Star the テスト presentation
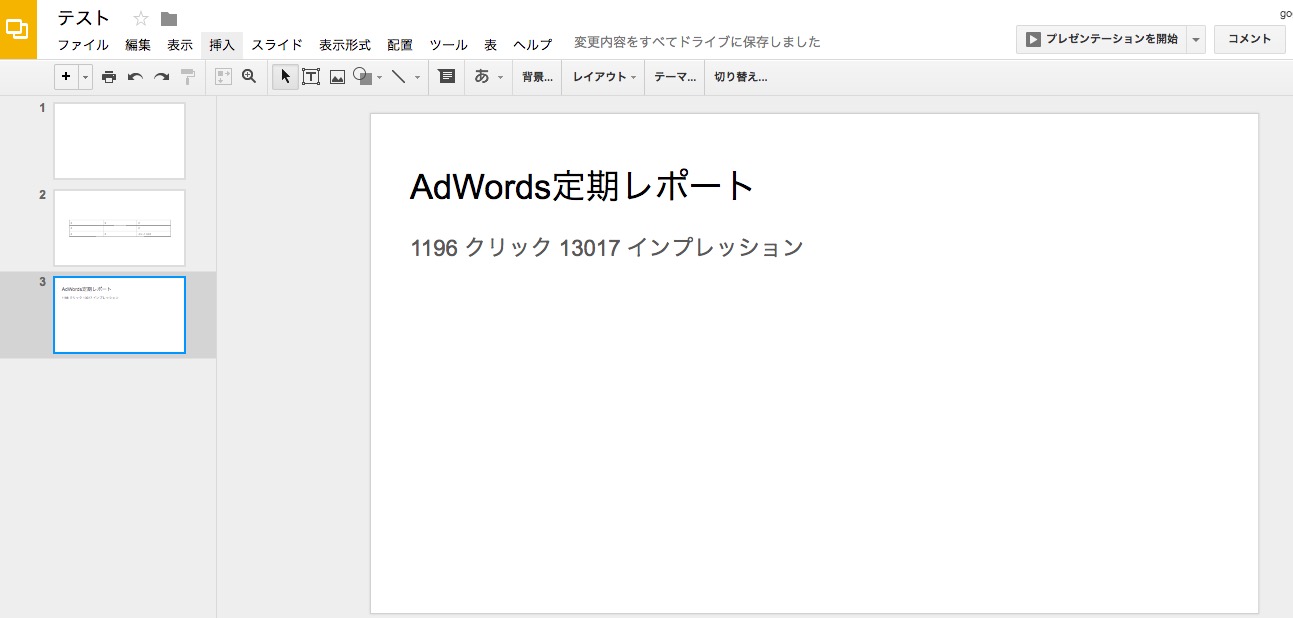 [141, 18]
